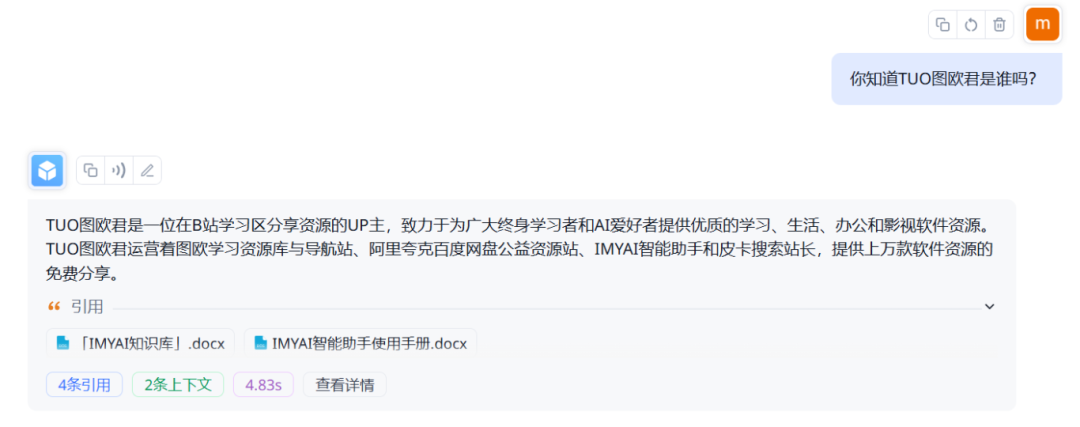The image size is (1080, 427).
Task: Click the user's question bubble text
Action: coord(944,79)
